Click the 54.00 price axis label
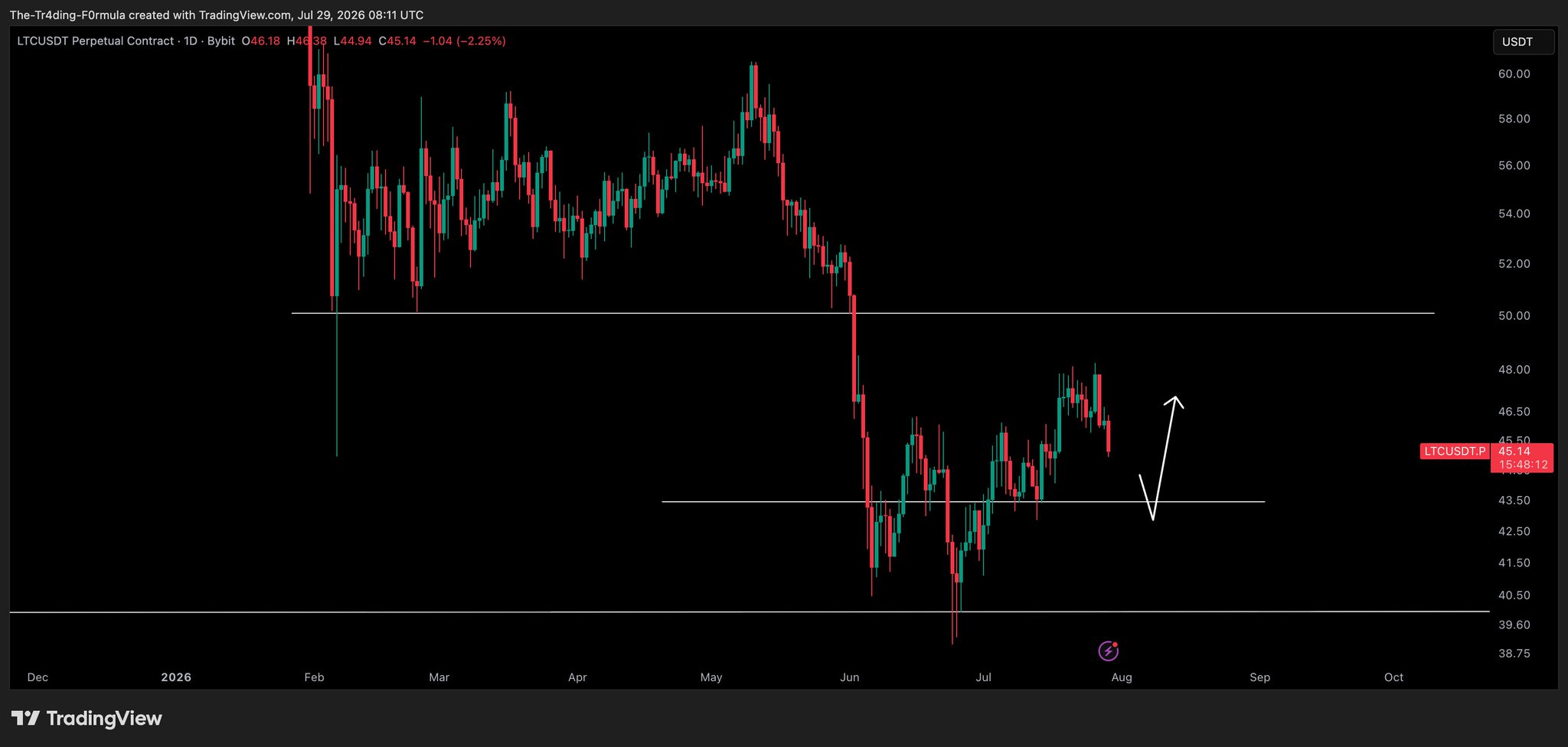Screen dimensions: 1568x747 point(1514,214)
